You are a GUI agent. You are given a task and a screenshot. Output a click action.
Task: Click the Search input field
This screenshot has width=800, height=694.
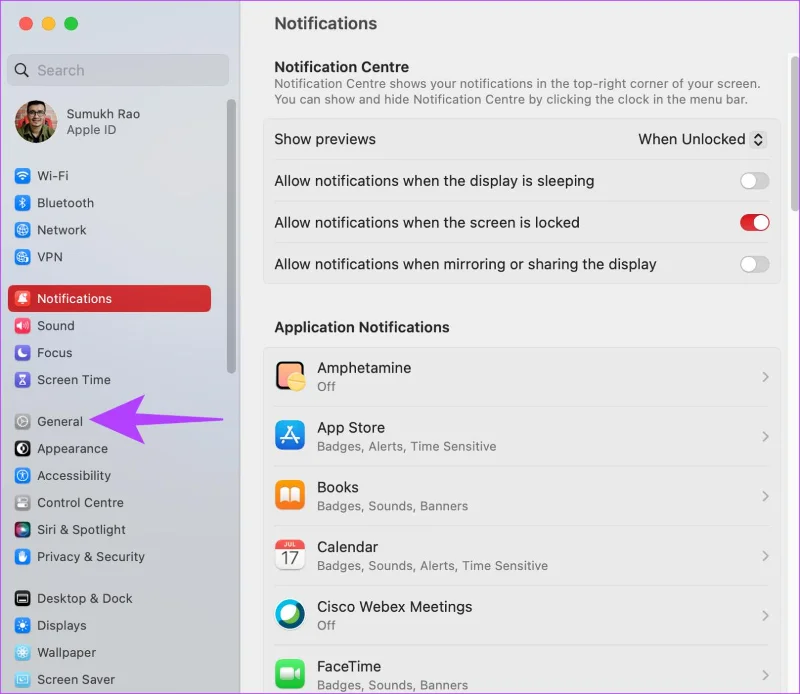(118, 70)
